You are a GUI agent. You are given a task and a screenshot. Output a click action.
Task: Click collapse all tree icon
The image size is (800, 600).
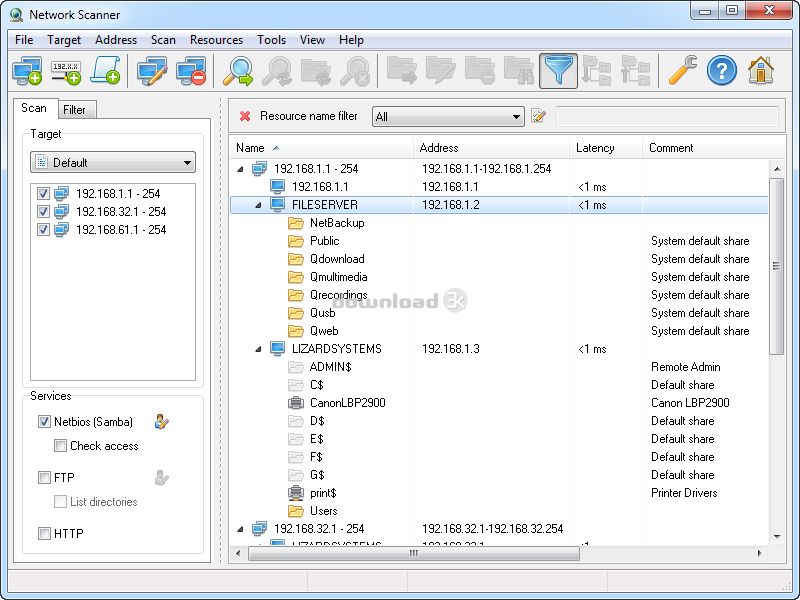click(635, 71)
